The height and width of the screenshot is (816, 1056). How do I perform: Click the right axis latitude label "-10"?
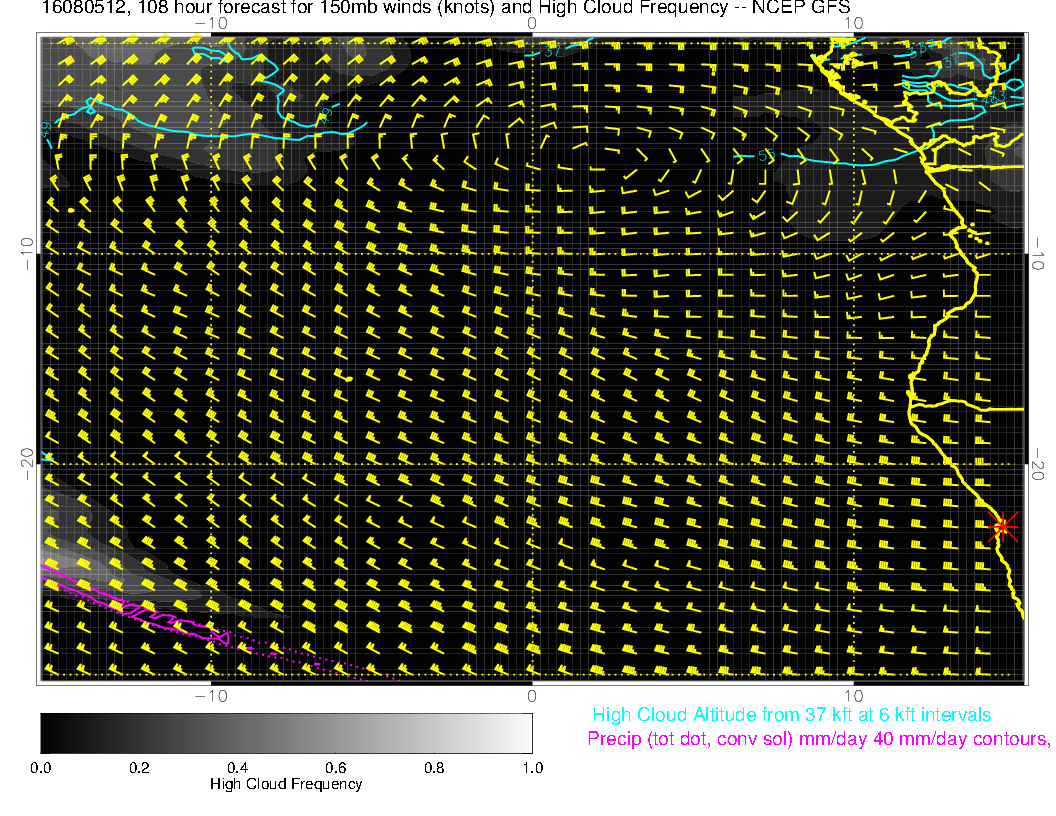[x=1038, y=252]
